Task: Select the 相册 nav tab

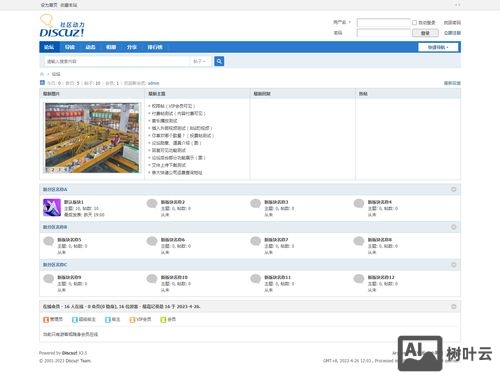Action: tap(111, 47)
